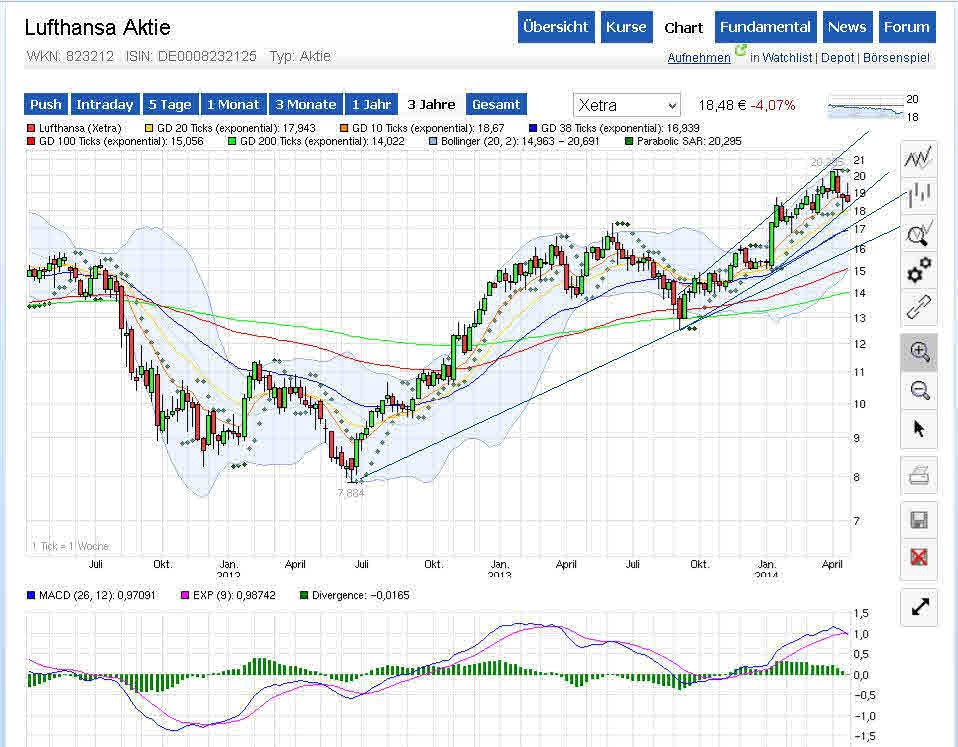
Task: Click the chain link icon
Action: tap(918, 307)
